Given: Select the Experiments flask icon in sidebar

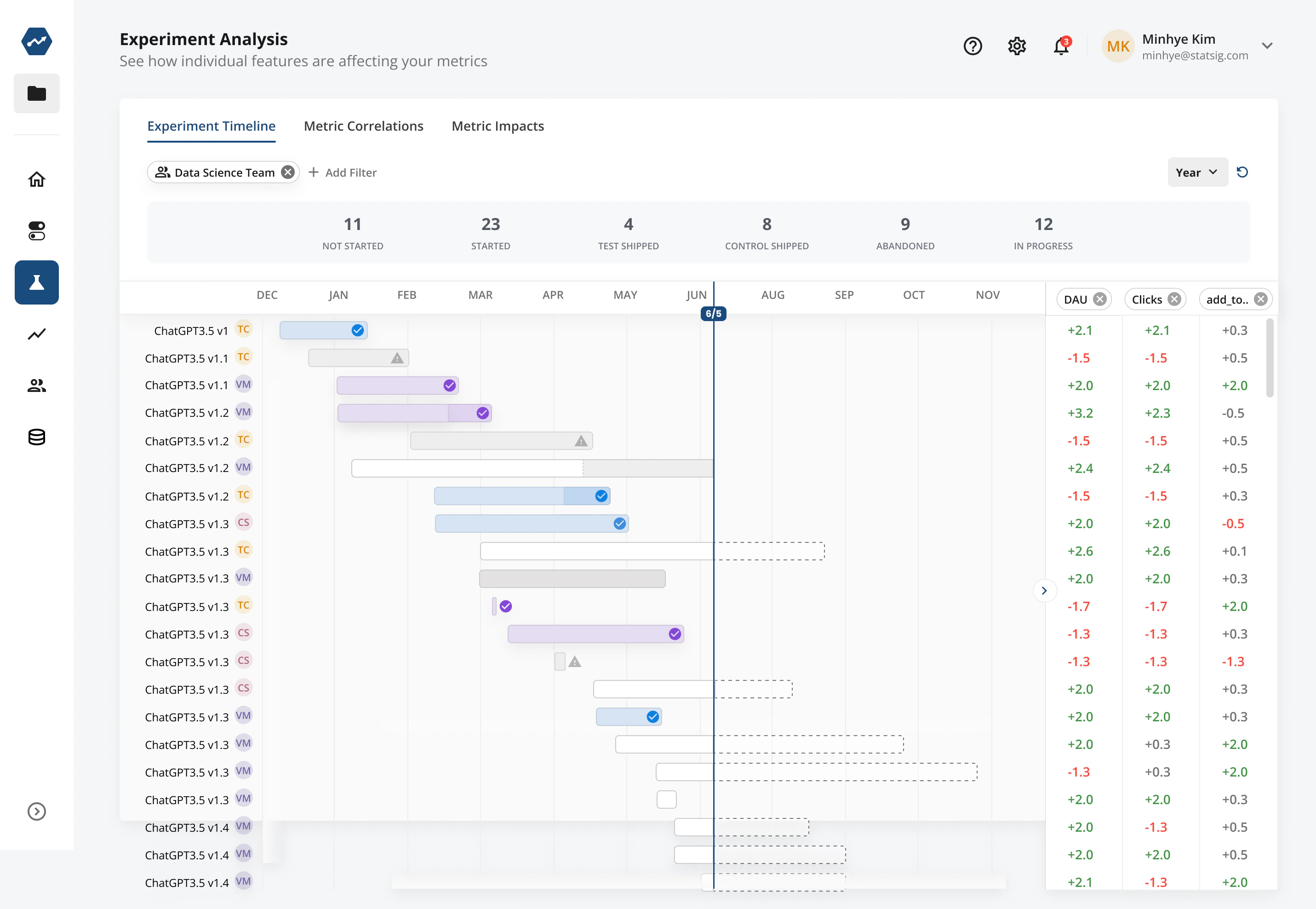Looking at the screenshot, I should click(x=36, y=282).
